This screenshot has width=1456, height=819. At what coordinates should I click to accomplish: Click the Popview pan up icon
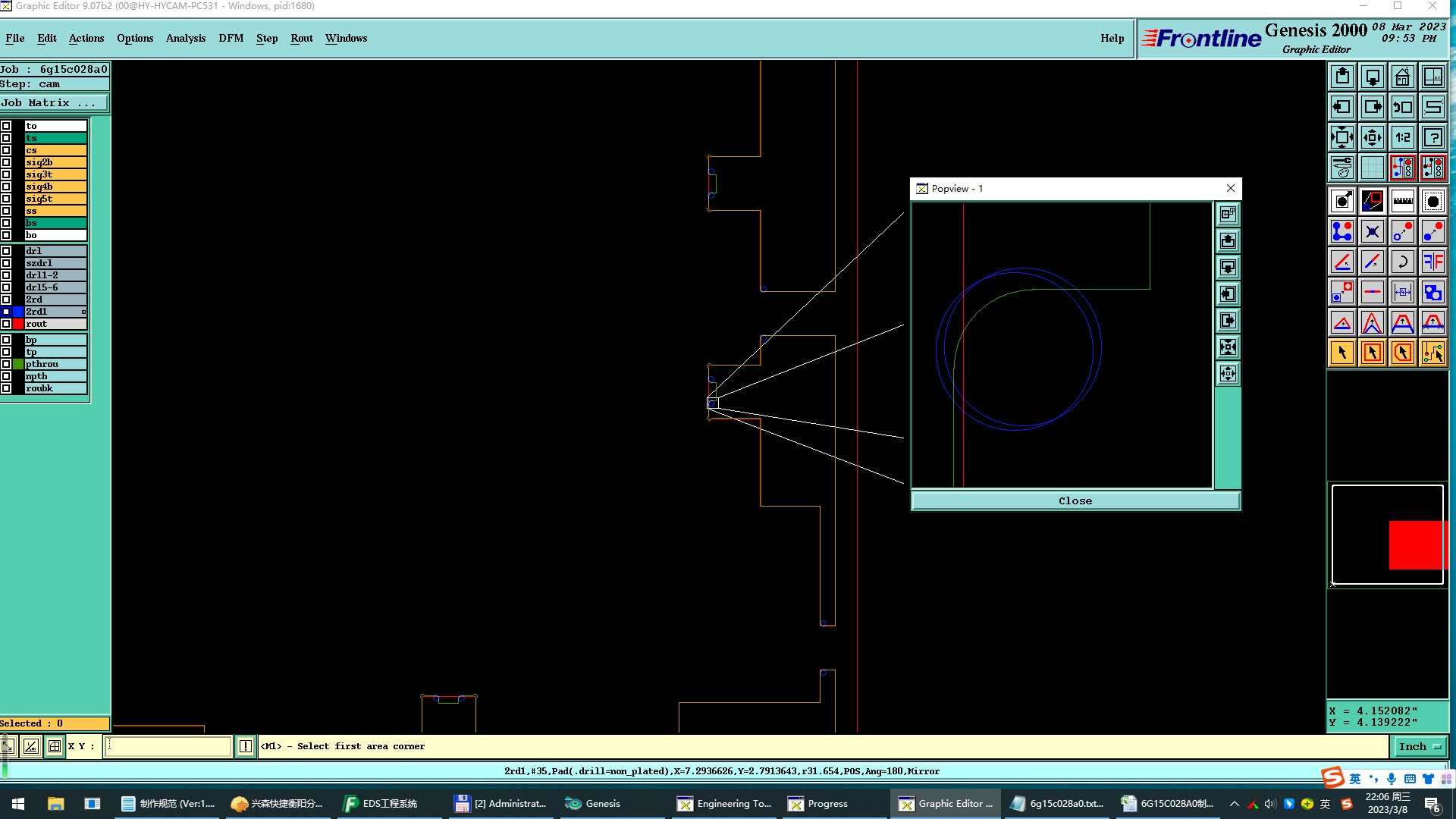tap(1228, 241)
